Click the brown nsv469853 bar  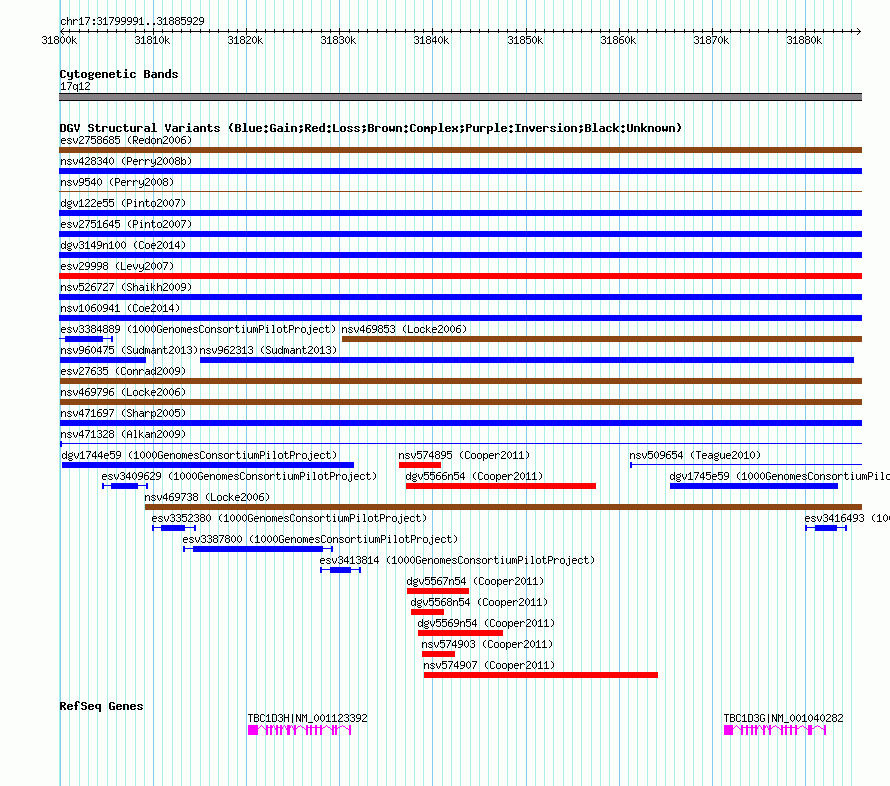tap(602, 339)
